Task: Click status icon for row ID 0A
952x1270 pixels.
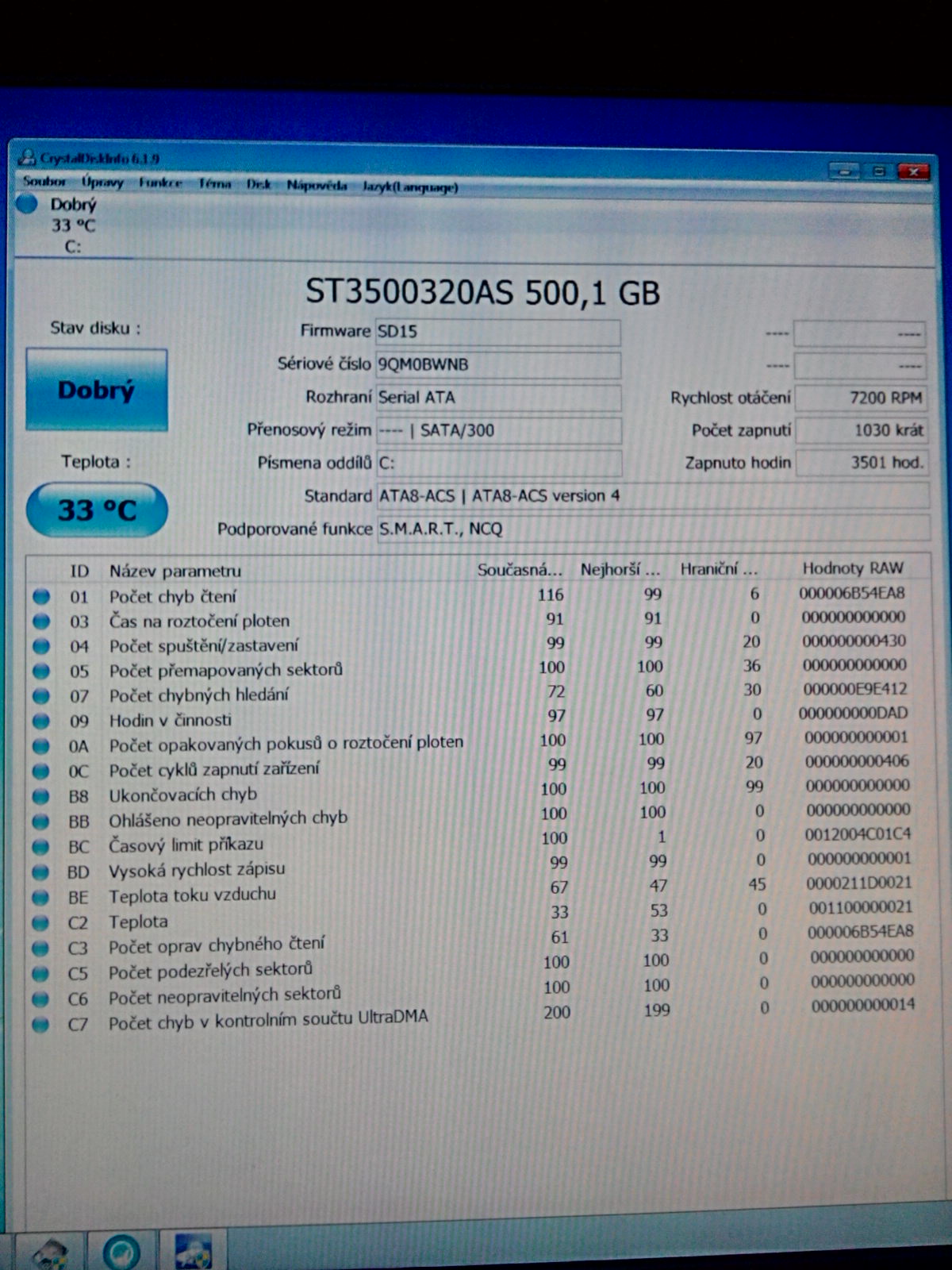Action: [41, 747]
